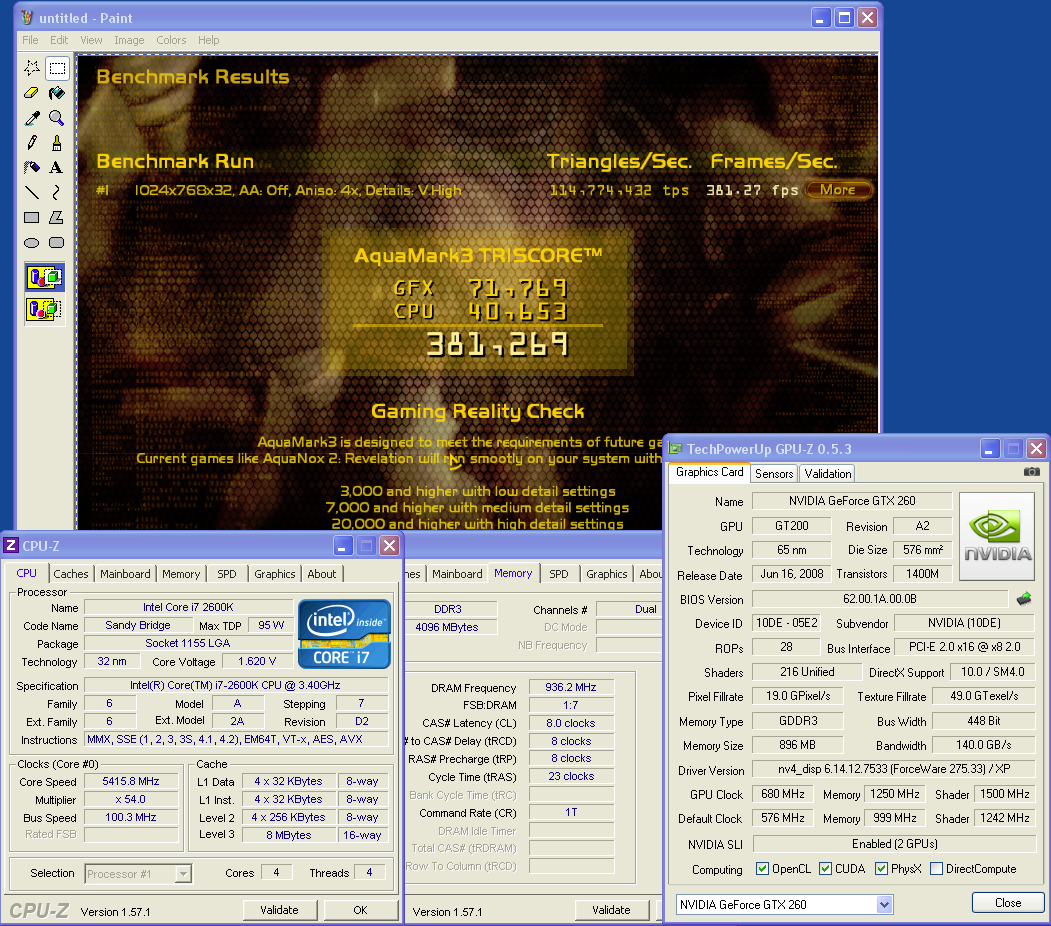Open Graphics tab in the rear CPU-Z window
This screenshot has width=1051, height=926.
tap(607, 574)
